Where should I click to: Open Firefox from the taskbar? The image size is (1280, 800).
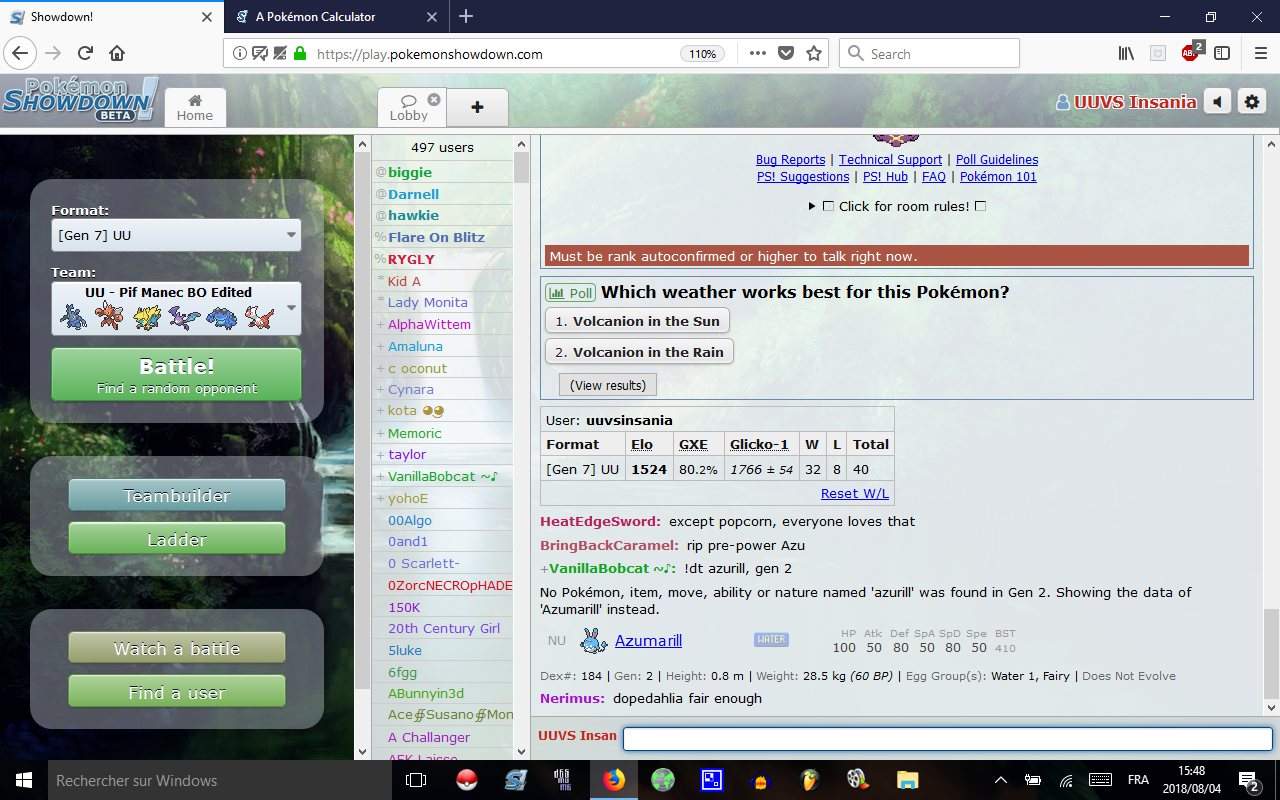point(613,780)
